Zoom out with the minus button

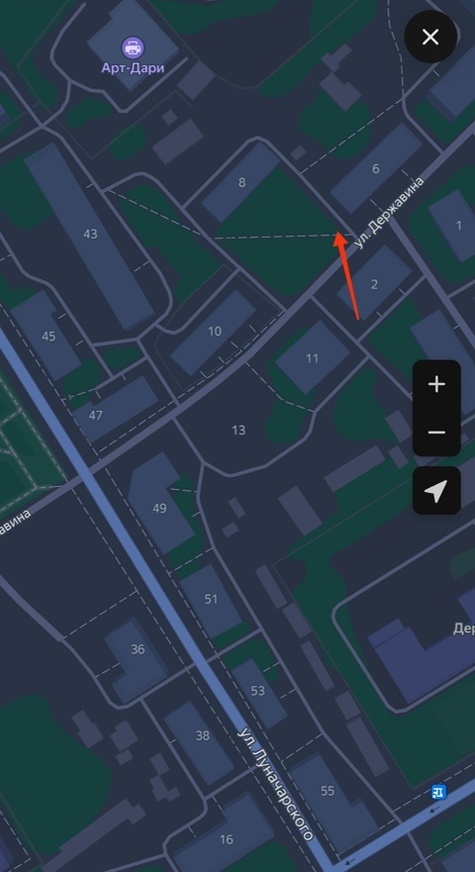pos(437,432)
